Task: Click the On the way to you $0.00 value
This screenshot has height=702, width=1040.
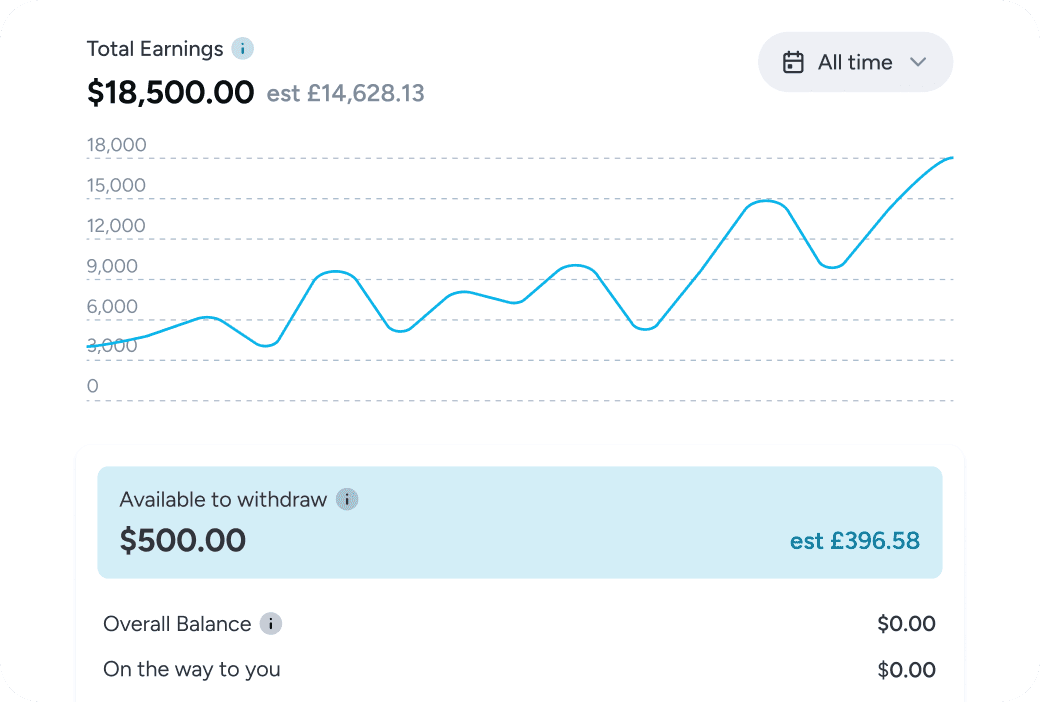Action: (906, 670)
